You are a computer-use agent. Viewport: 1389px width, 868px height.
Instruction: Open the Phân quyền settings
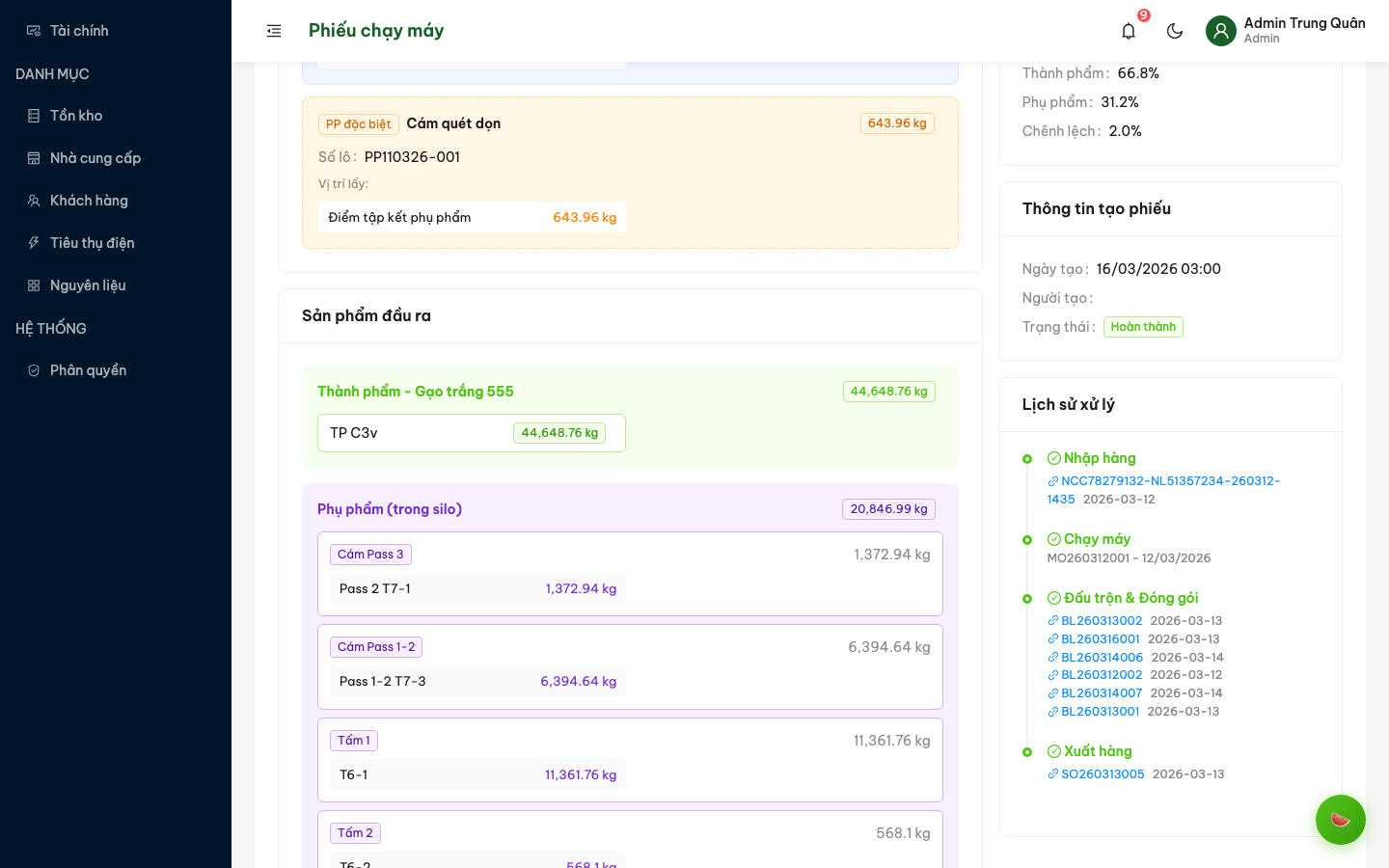tap(88, 370)
